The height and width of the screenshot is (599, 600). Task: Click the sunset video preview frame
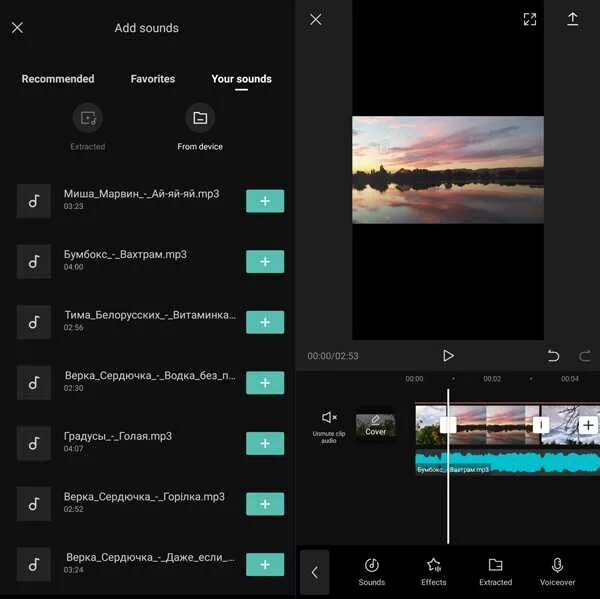coord(448,170)
